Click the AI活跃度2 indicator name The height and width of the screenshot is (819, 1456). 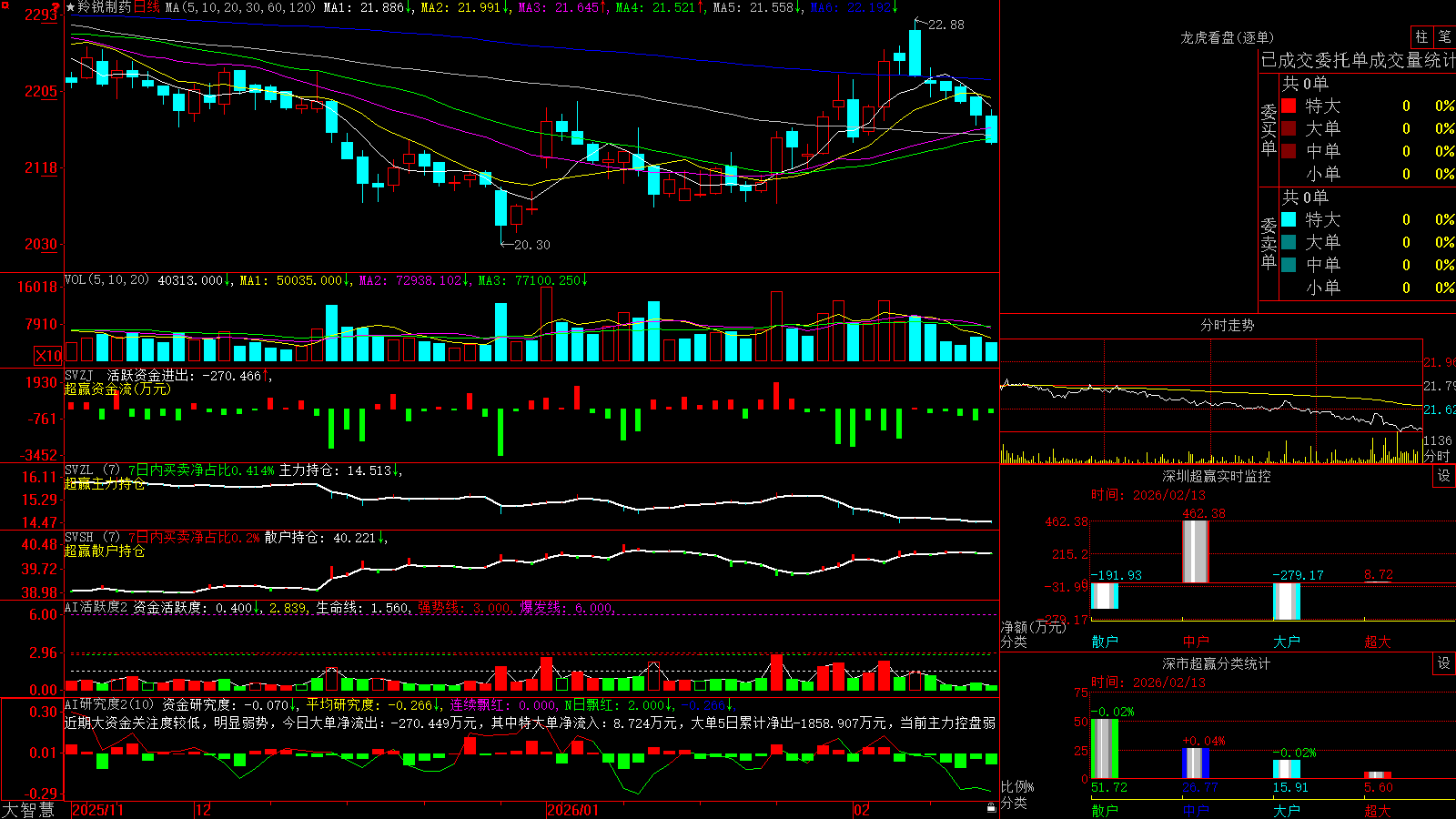coord(96,607)
